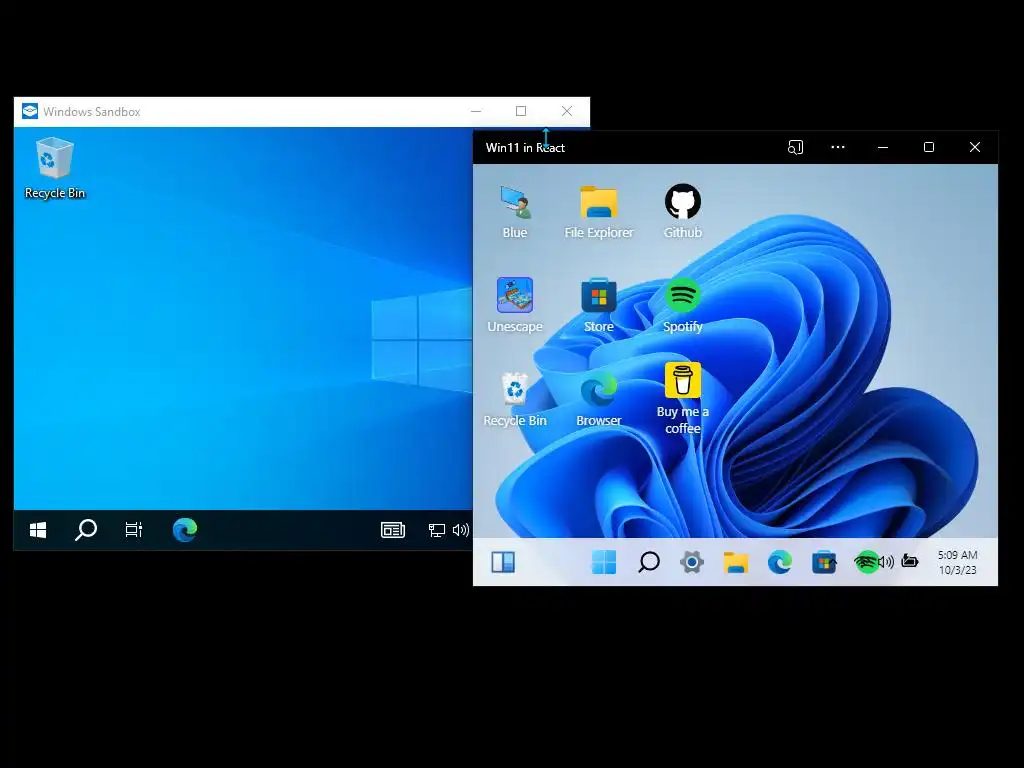Click battery icon in Win11 React tray
This screenshot has width=1024, height=768.
click(x=910, y=560)
